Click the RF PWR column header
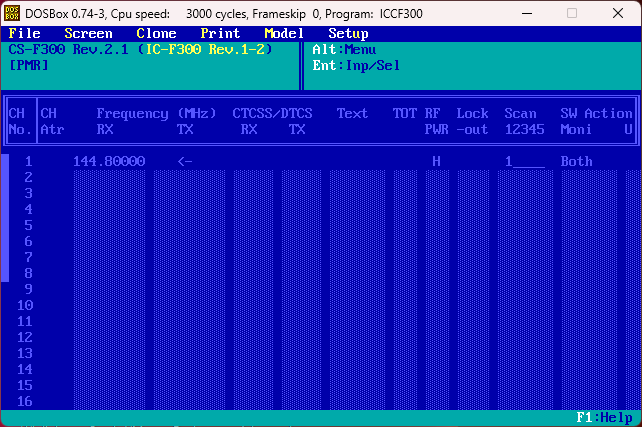Screen dimensions: 642x427 coord(436,121)
